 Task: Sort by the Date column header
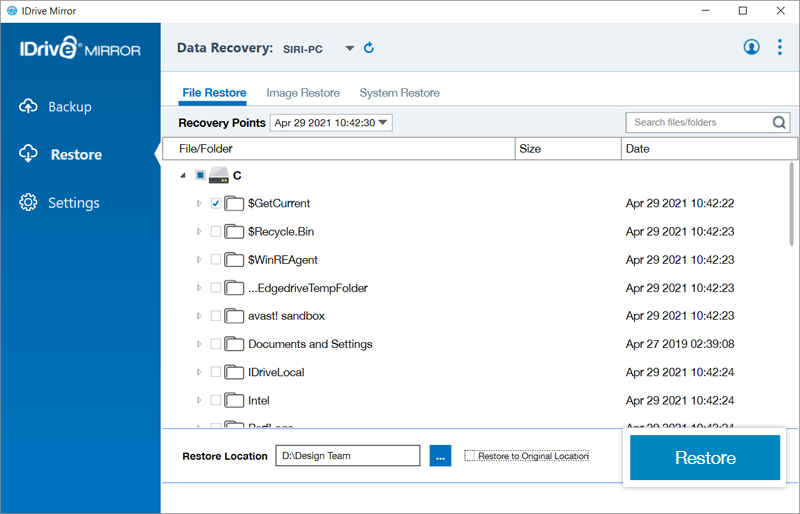(709, 149)
